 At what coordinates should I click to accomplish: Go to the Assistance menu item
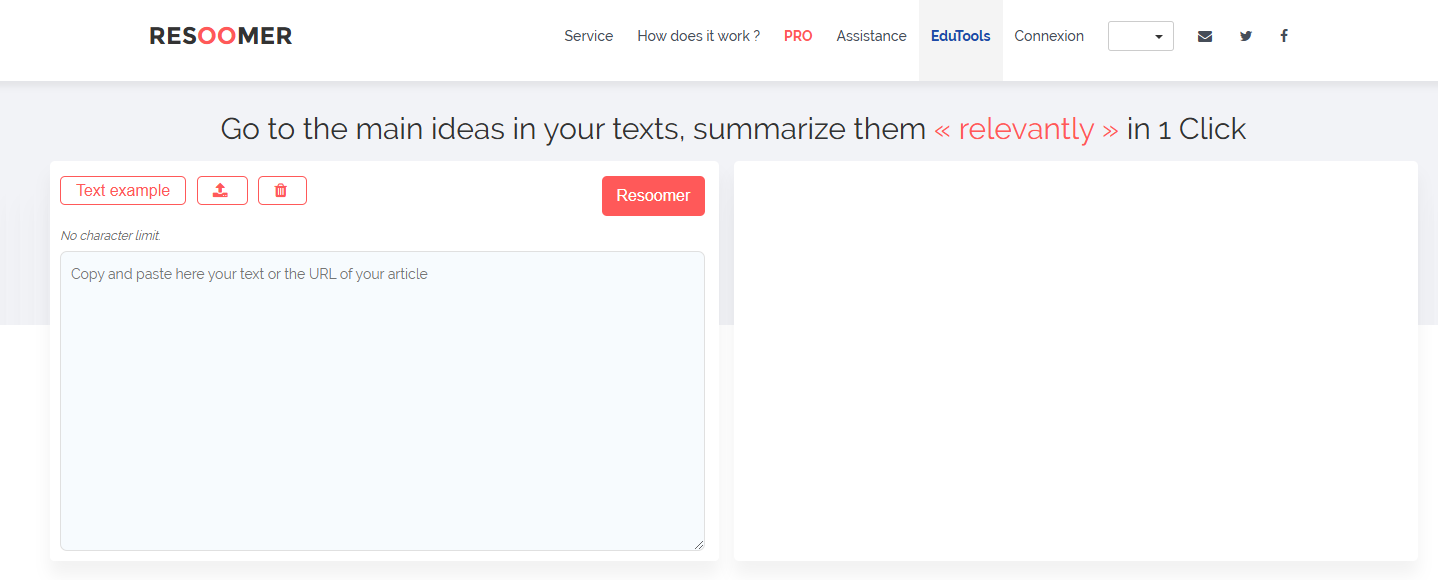click(x=871, y=36)
